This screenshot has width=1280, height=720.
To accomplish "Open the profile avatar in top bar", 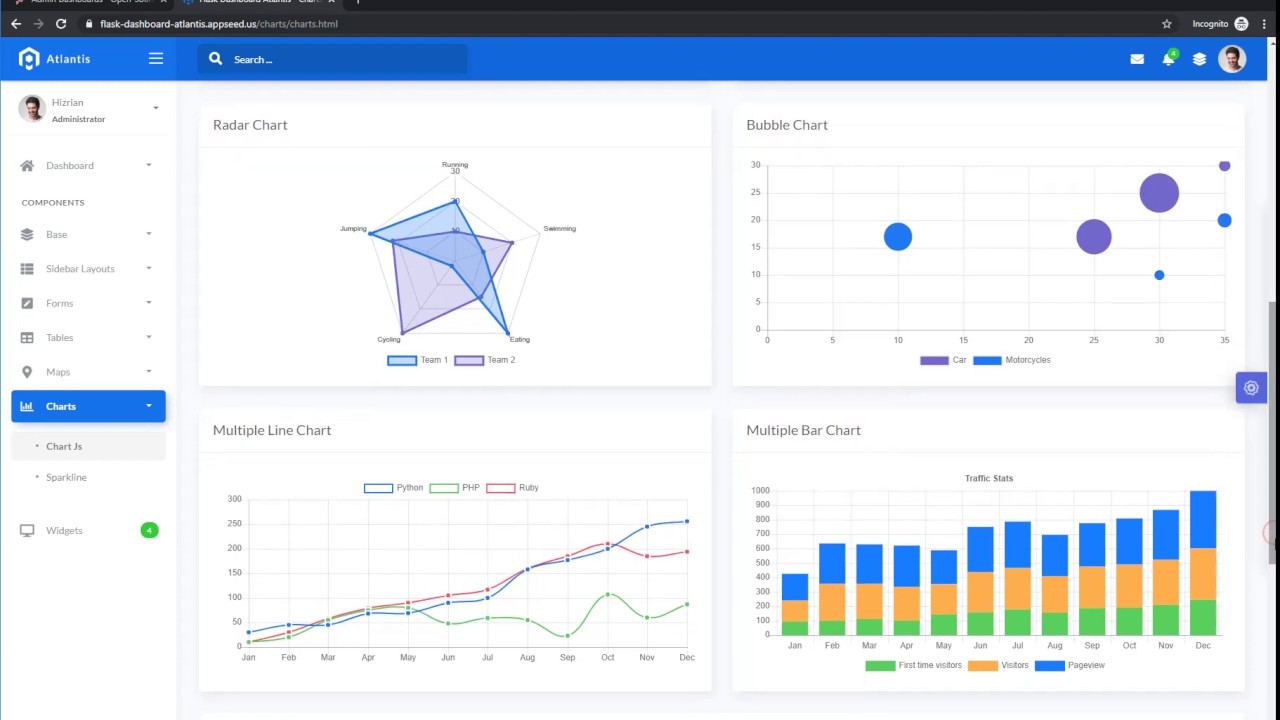I will pos(1232,59).
